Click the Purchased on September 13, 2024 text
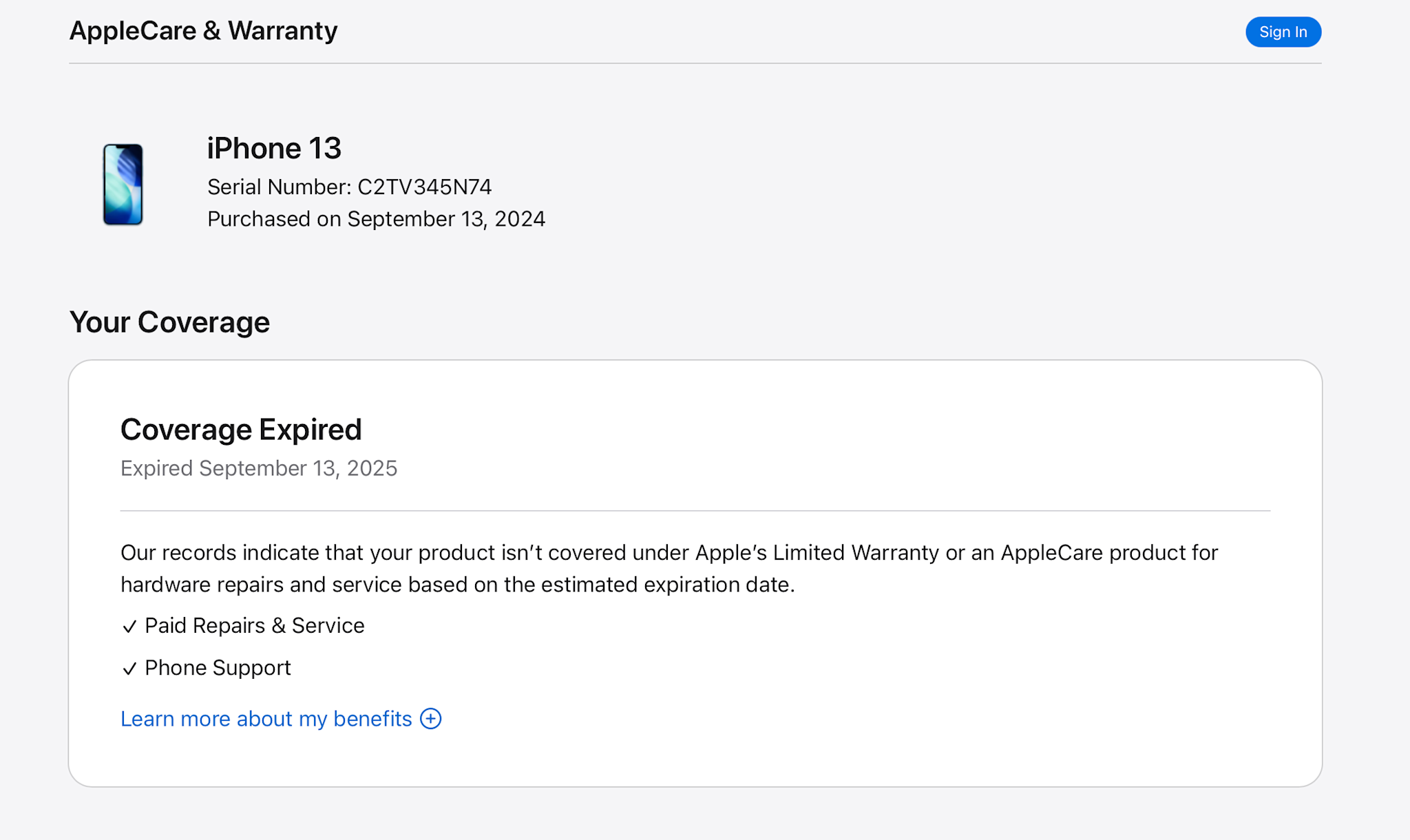This screenshot has height=840, width=1410. (376, 219)
